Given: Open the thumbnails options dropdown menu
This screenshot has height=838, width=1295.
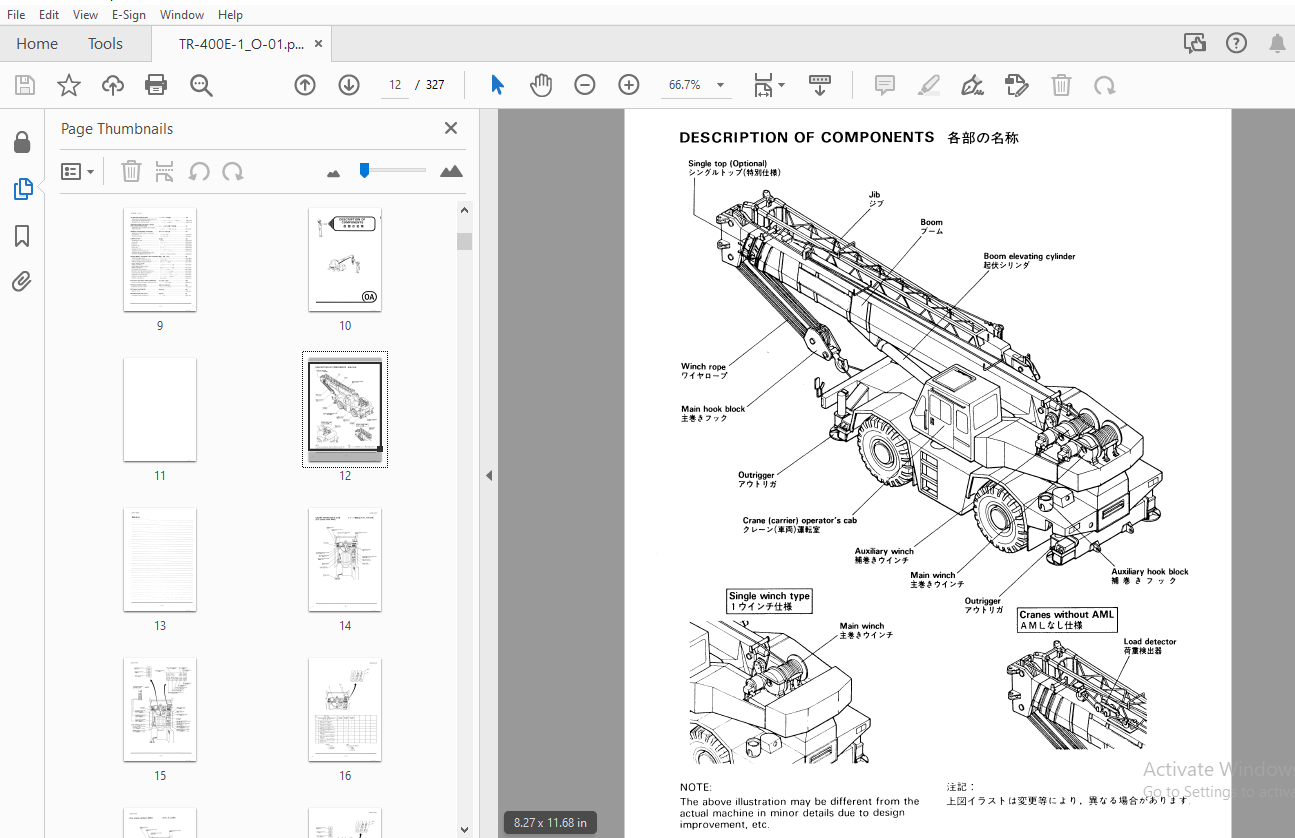Looking at the screenshot, I should click(78, 172).
